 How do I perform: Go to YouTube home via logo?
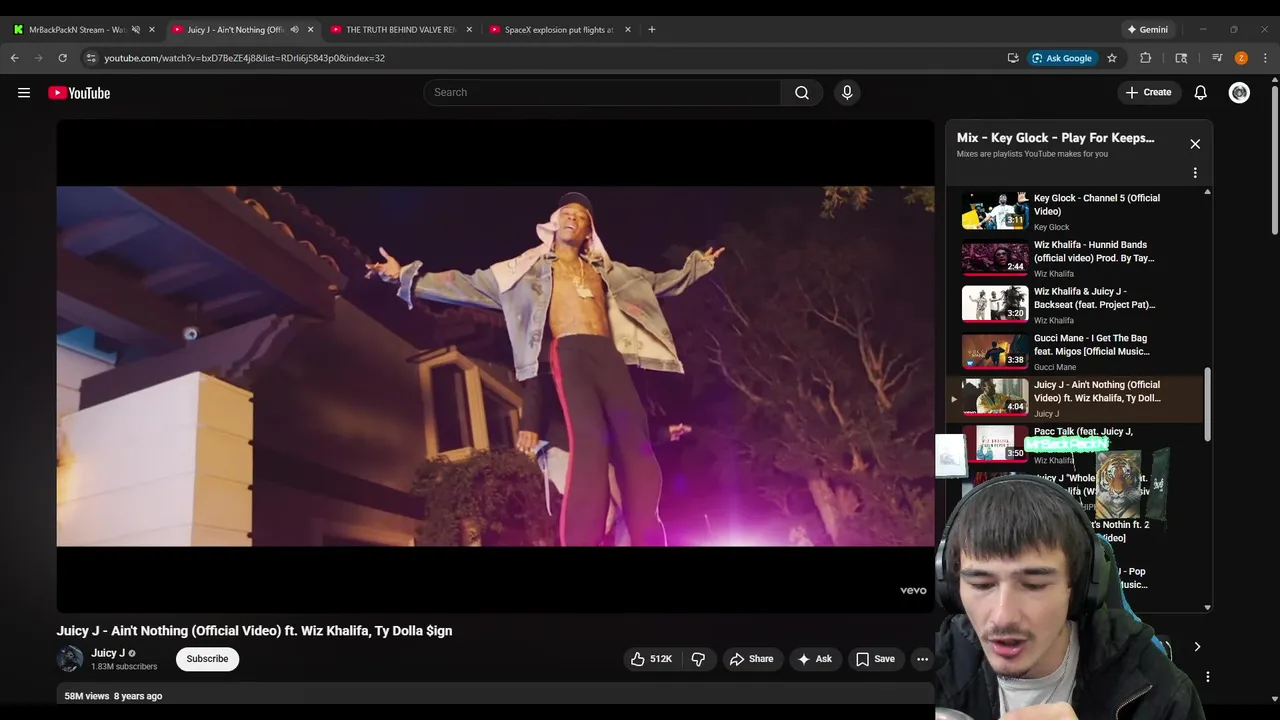(79, 93)
